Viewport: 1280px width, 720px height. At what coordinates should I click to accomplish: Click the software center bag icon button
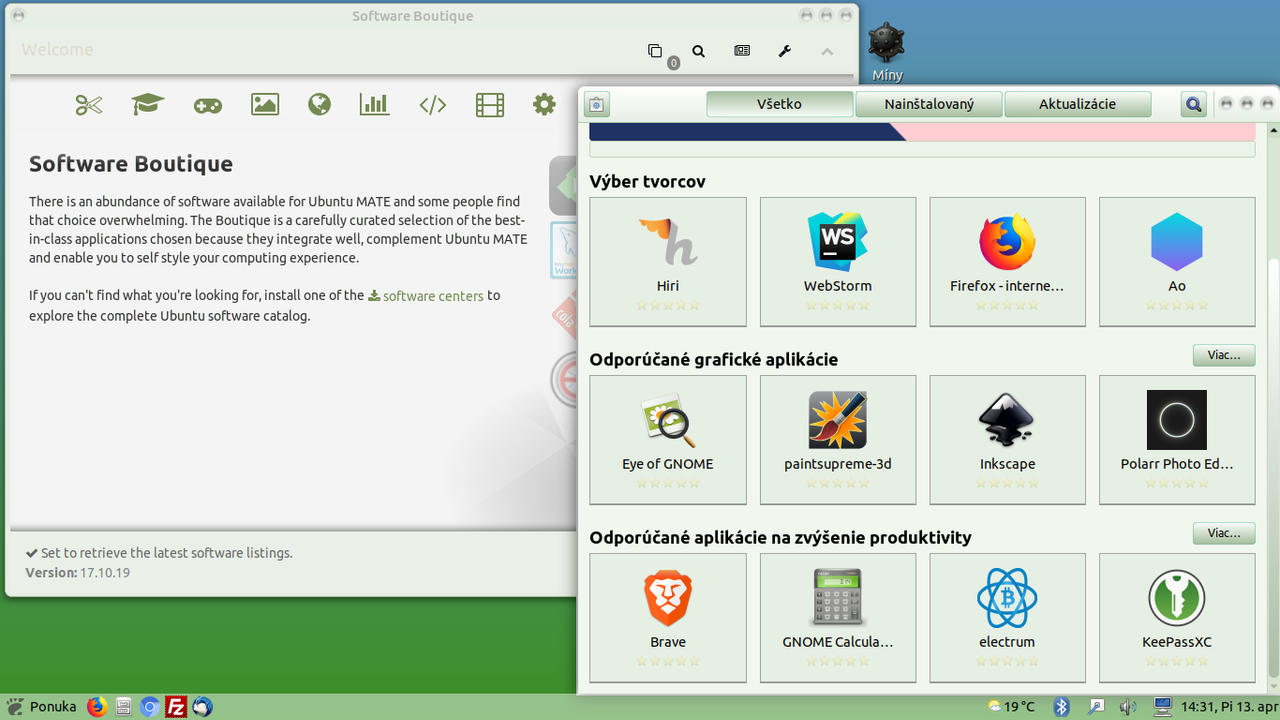click(596, 104)
